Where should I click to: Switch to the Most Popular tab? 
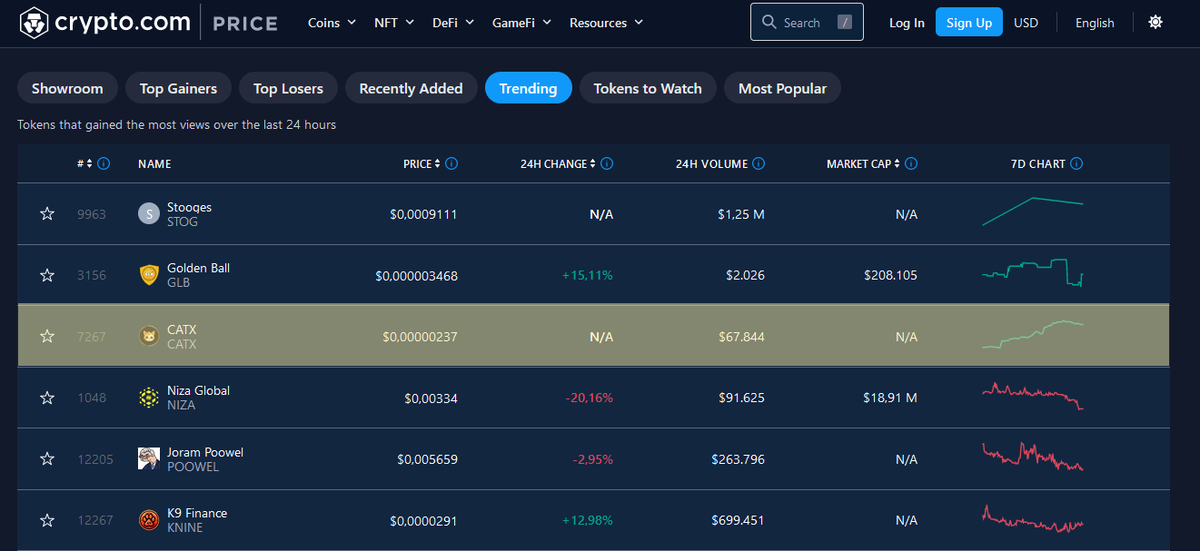point(783,88)
